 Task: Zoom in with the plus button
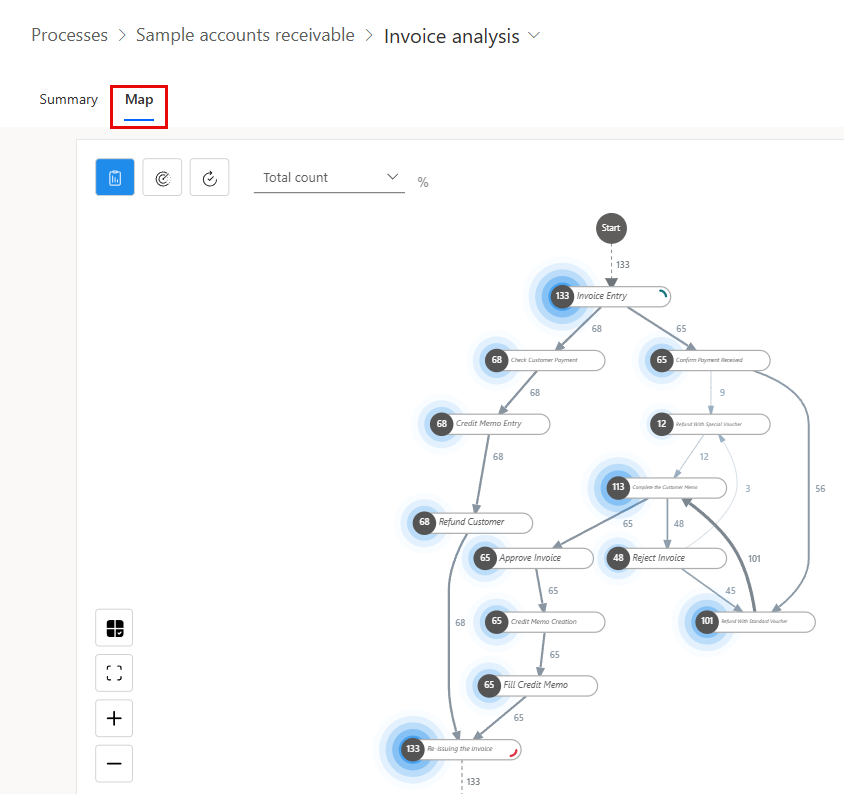[114, 718]
